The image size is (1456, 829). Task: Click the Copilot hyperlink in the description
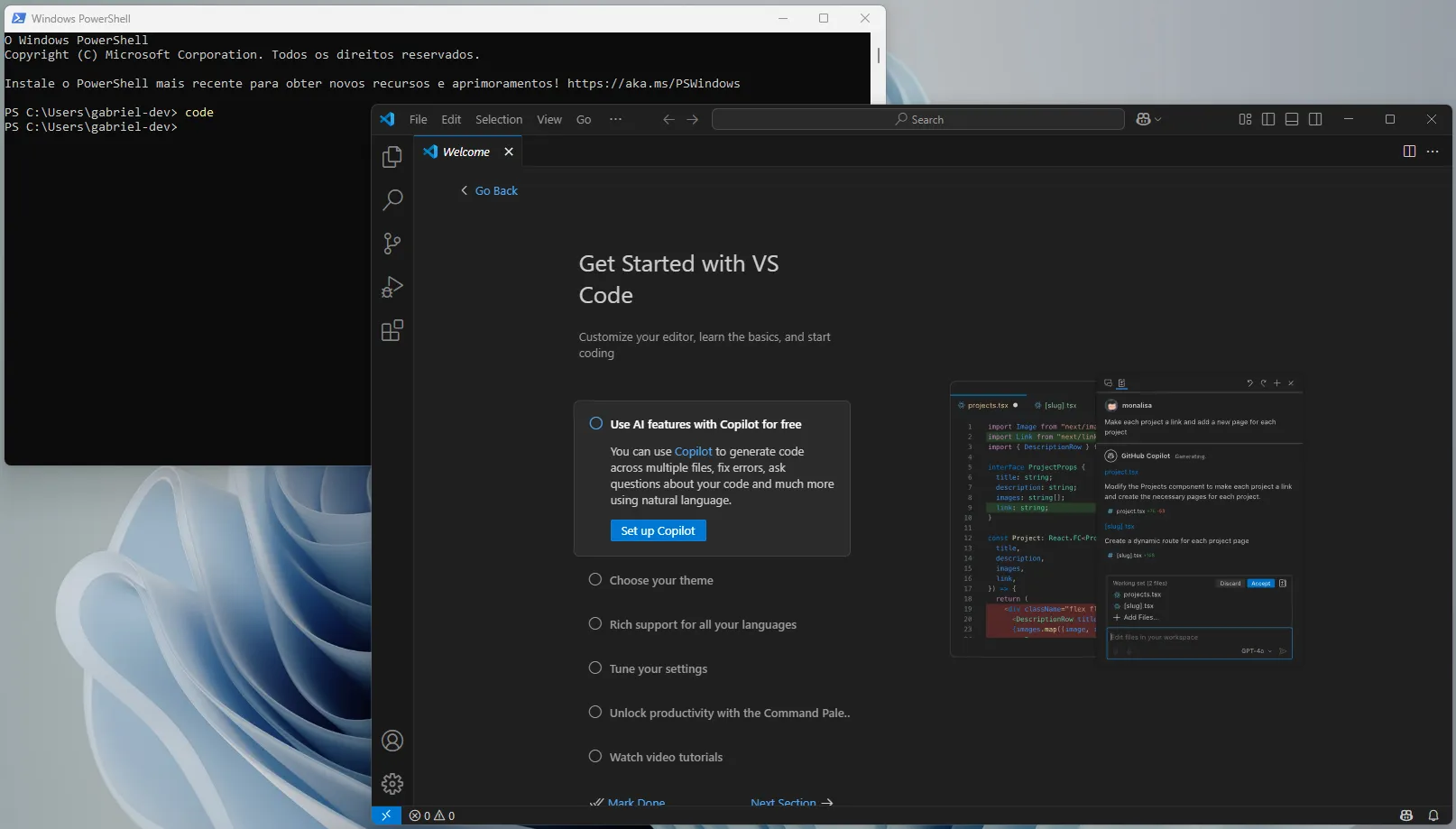(694, 451)
